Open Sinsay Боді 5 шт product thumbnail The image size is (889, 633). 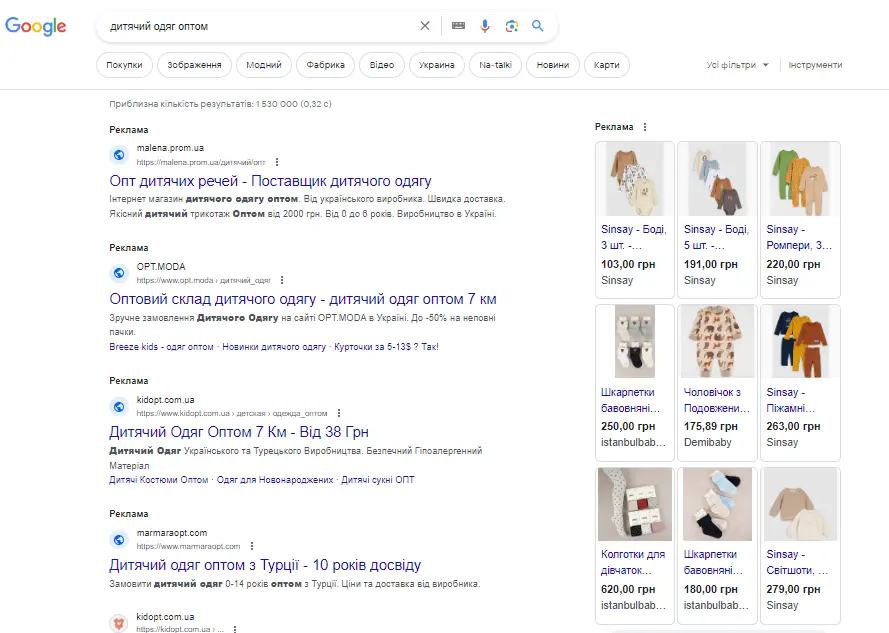point(717,179)
